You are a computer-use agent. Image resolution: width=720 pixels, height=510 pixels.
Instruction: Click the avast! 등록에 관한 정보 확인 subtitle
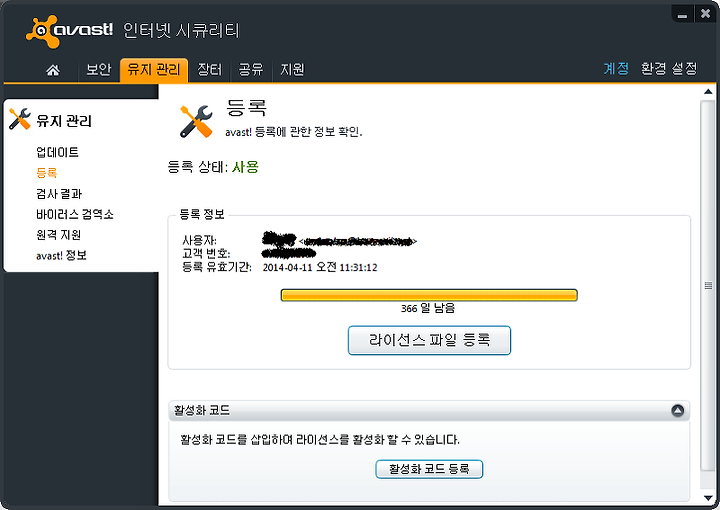coord(293,132)
